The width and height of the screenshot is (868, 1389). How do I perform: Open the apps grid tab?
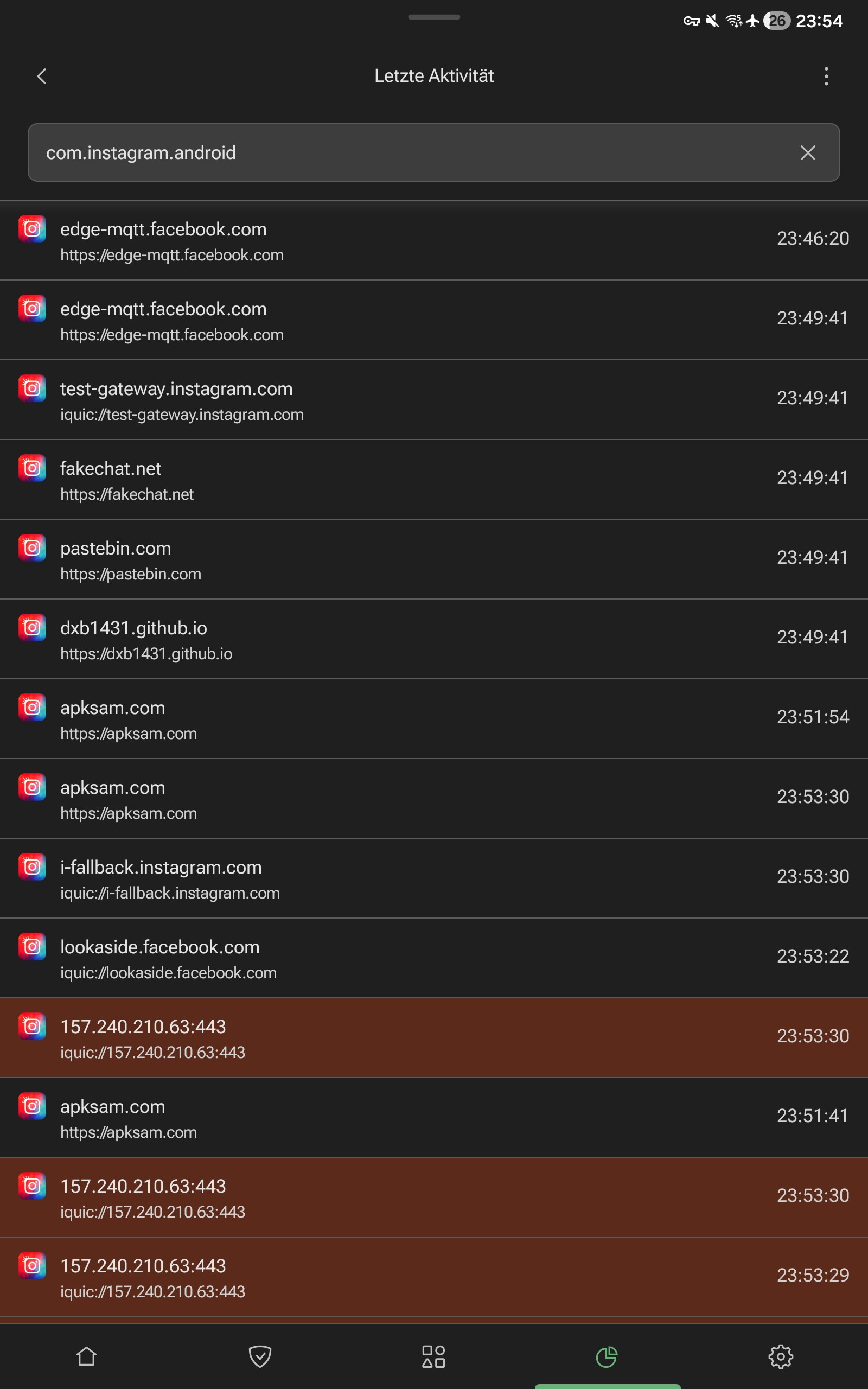tap(433, 1357)
